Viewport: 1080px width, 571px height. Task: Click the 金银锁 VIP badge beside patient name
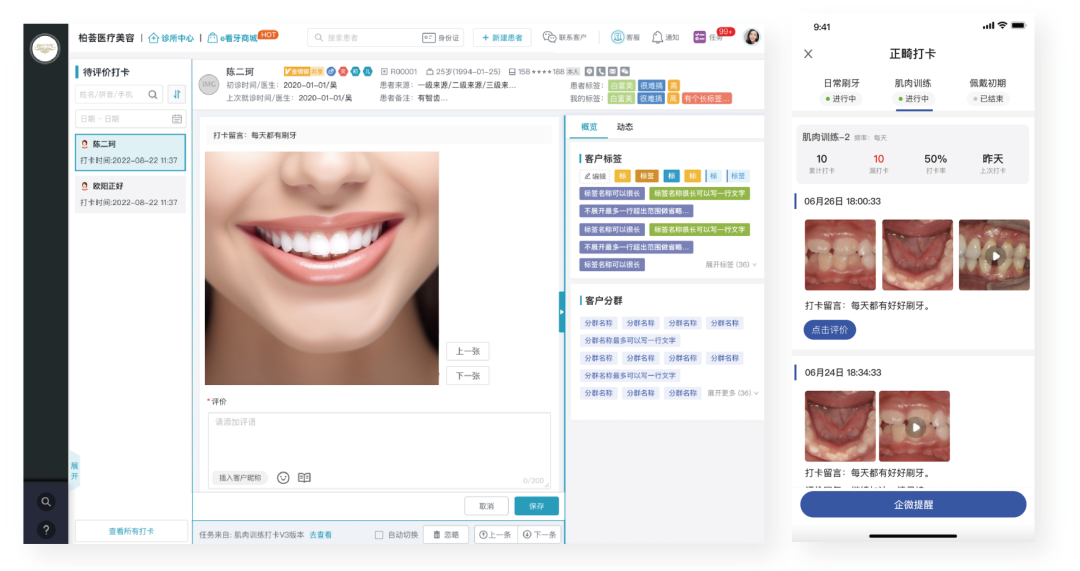coord(303,72)
